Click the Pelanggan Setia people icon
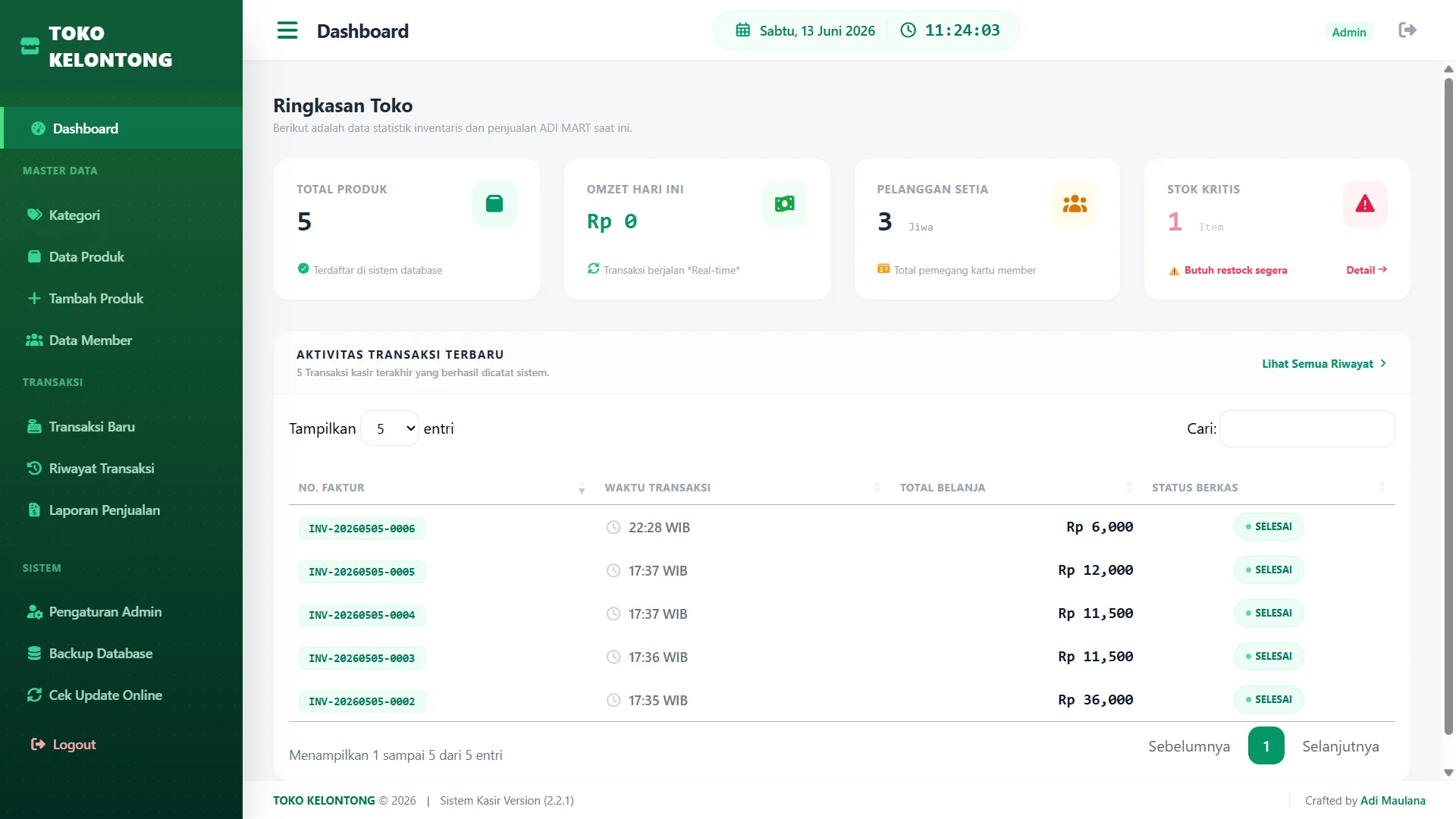 click(1075, 204)
